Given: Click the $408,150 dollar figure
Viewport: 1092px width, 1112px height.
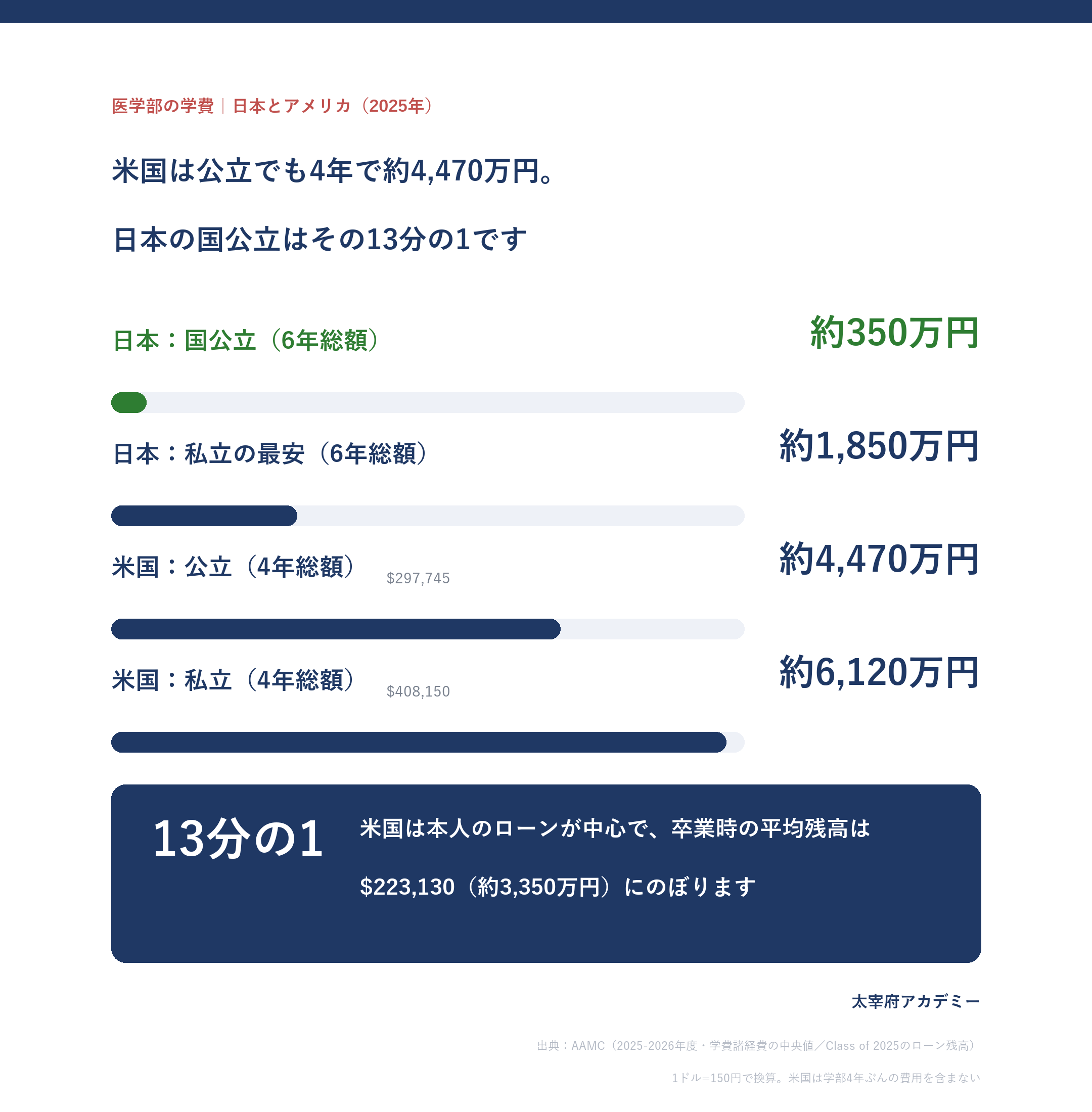Looking at the screenshot, I should 418,691.
